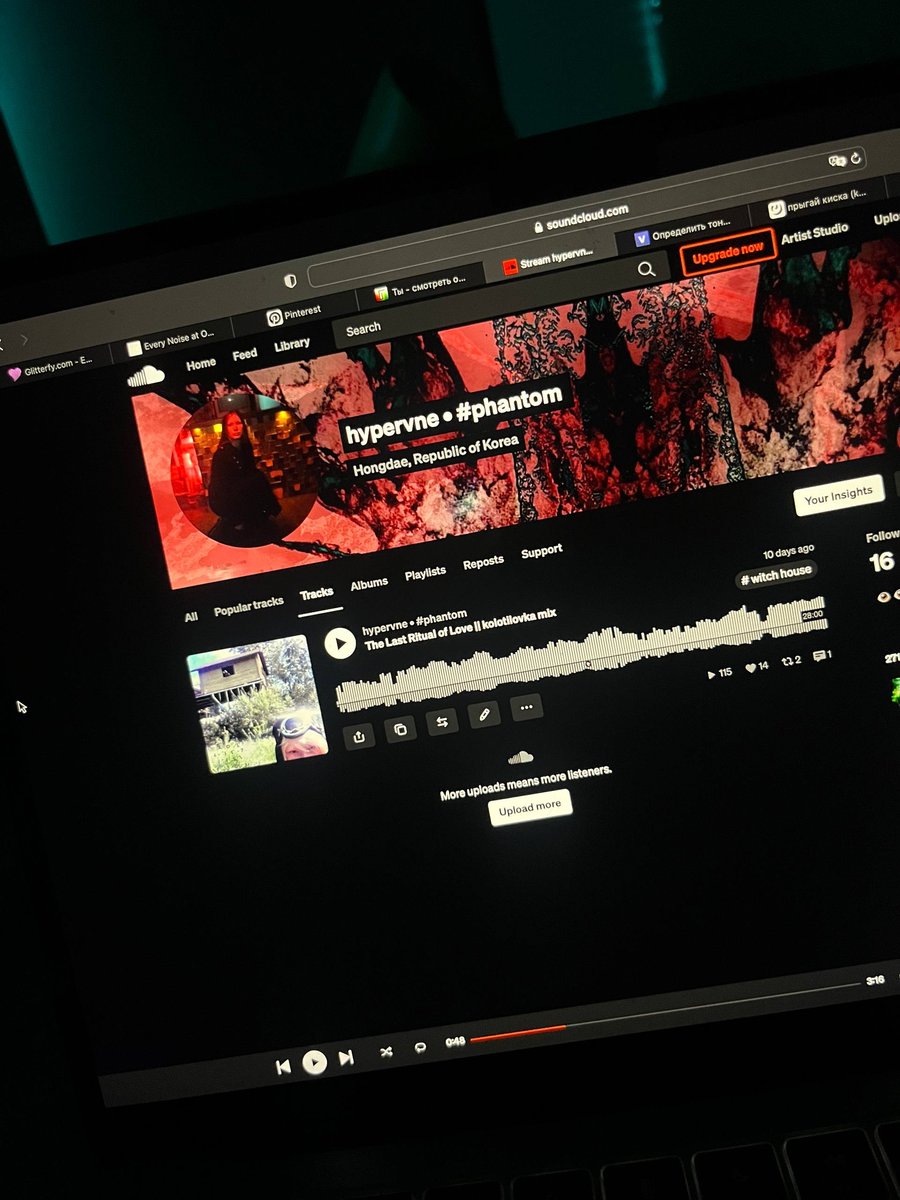The image size is (900, 1200).
Task: Copy the track link with copy icon
Action: pos(401,729)
